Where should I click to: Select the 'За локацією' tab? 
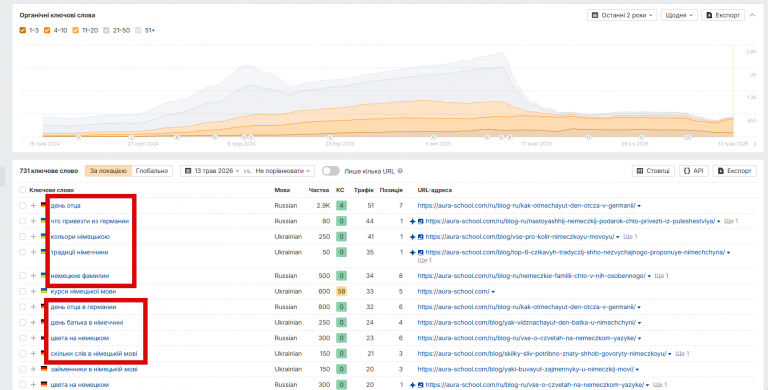(108, 171)
